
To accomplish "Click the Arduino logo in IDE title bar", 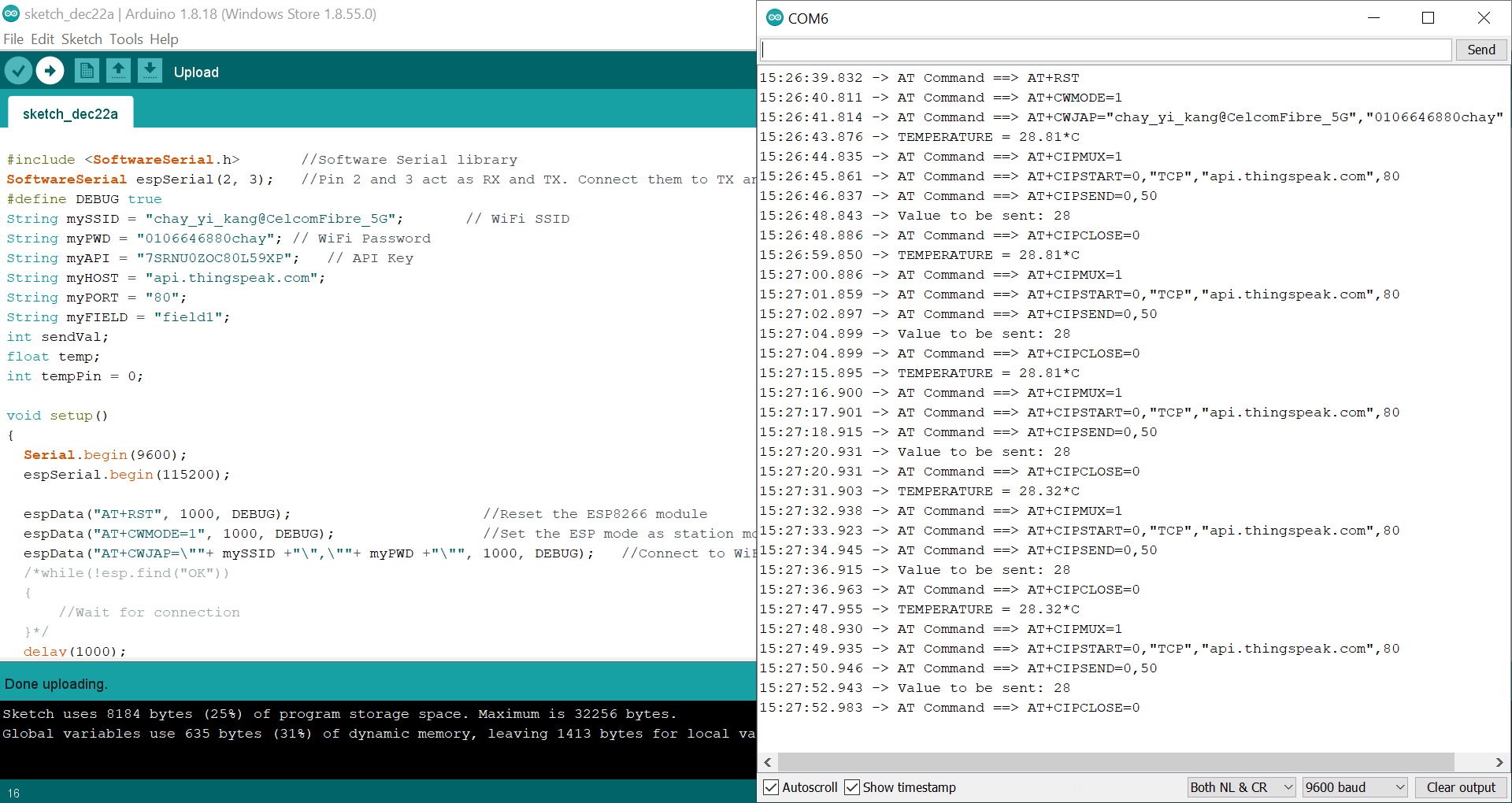I will click(x=11, y=13).
